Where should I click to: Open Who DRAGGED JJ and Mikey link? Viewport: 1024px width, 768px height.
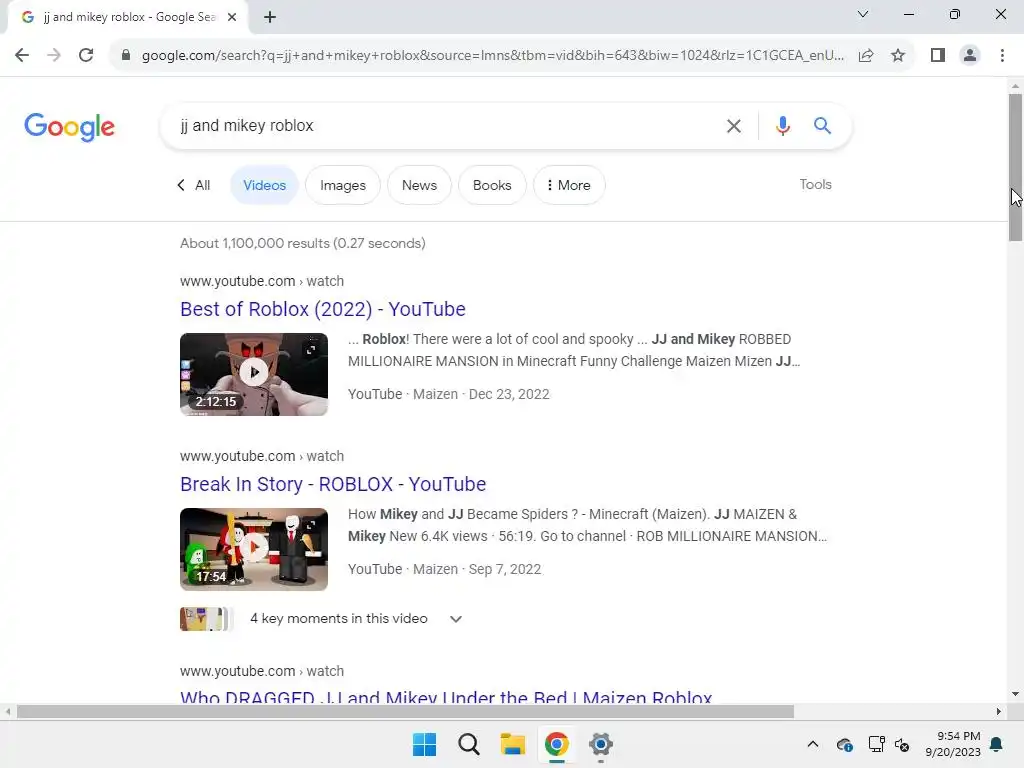(446, 696)
